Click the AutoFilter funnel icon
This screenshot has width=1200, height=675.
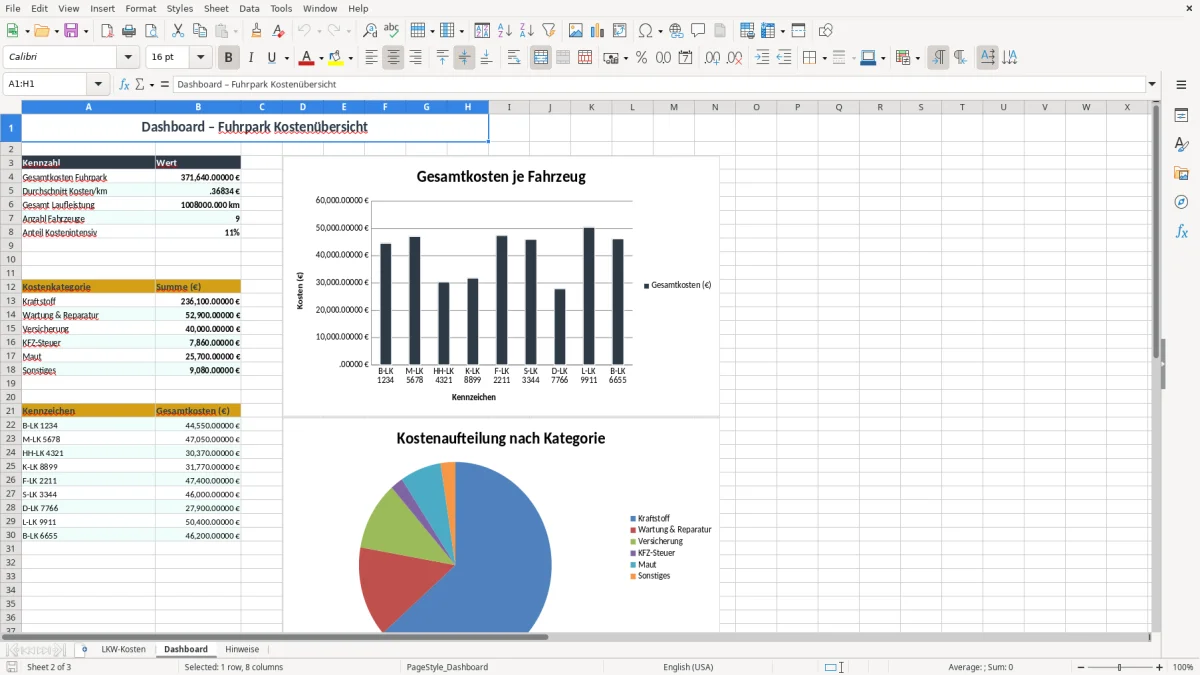[x=548, y=31]
